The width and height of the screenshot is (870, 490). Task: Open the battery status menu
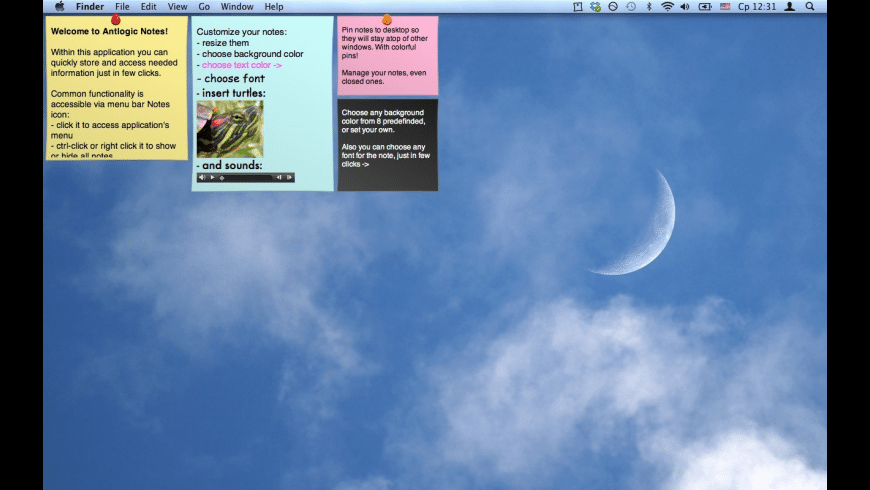click(x=705, y=7)
